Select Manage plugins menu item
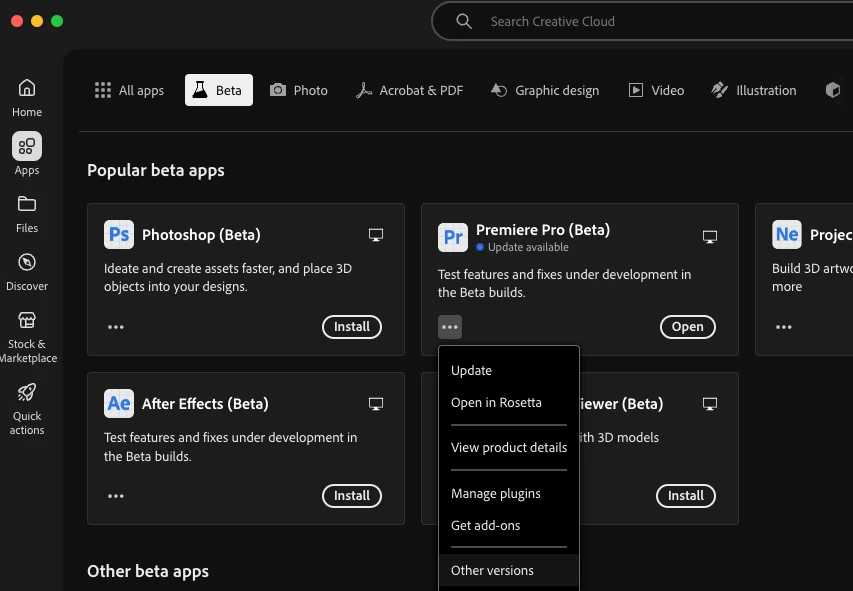 509,494
